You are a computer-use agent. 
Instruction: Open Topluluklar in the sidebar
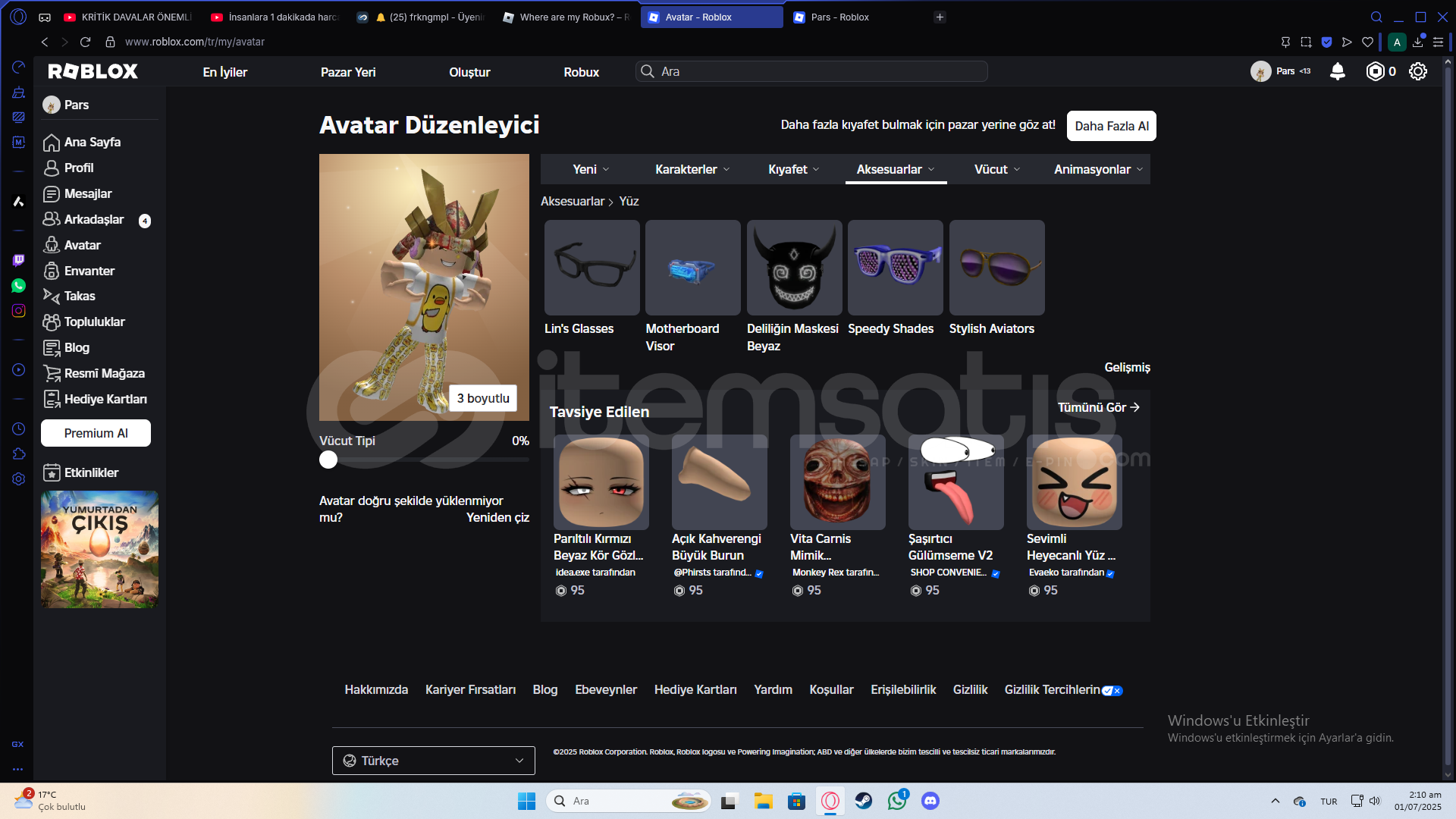94,322
